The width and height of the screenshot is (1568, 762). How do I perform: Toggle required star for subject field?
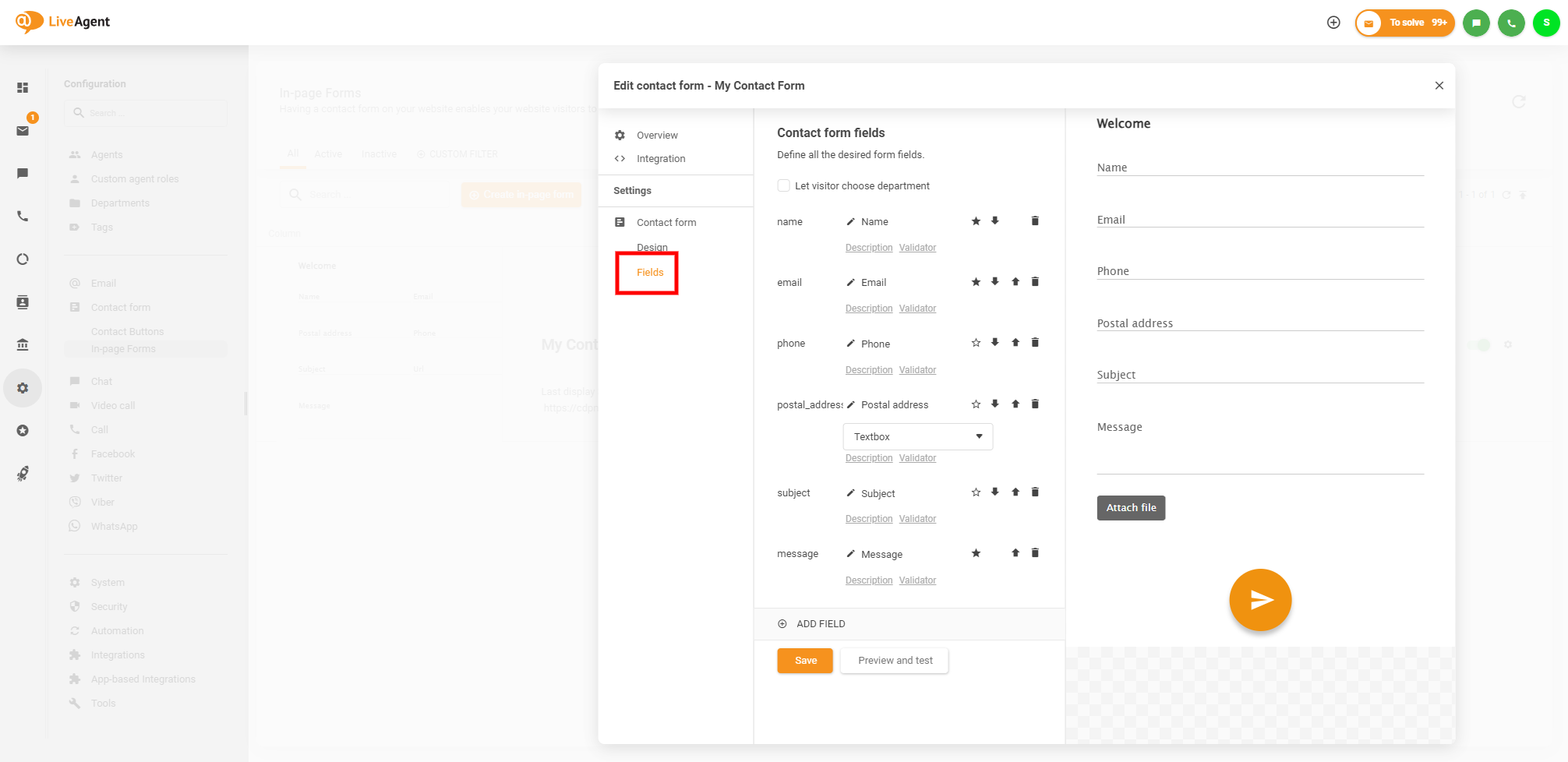tap(976, 492)
